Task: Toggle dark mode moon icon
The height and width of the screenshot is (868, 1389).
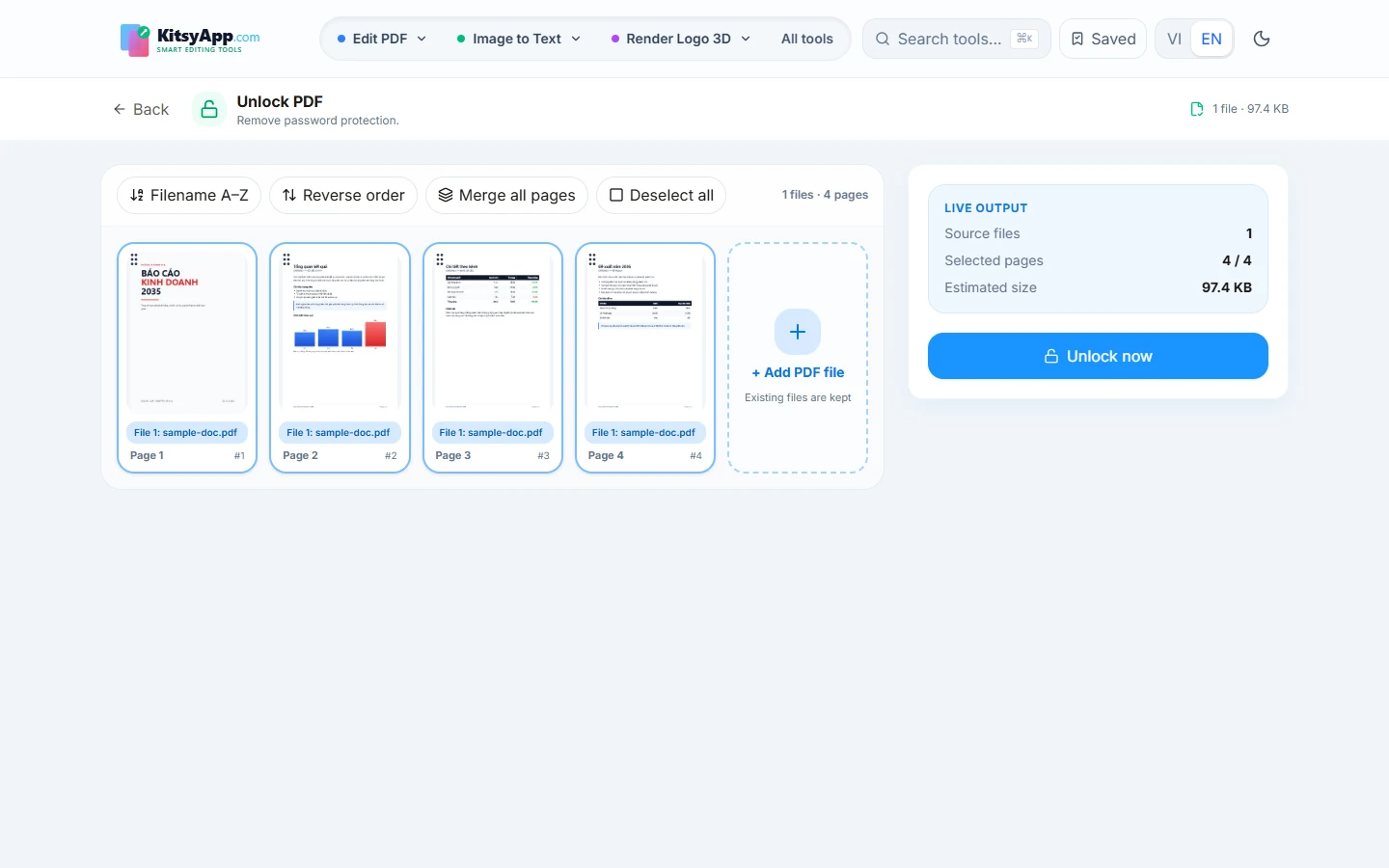Action: [1262, 39]
